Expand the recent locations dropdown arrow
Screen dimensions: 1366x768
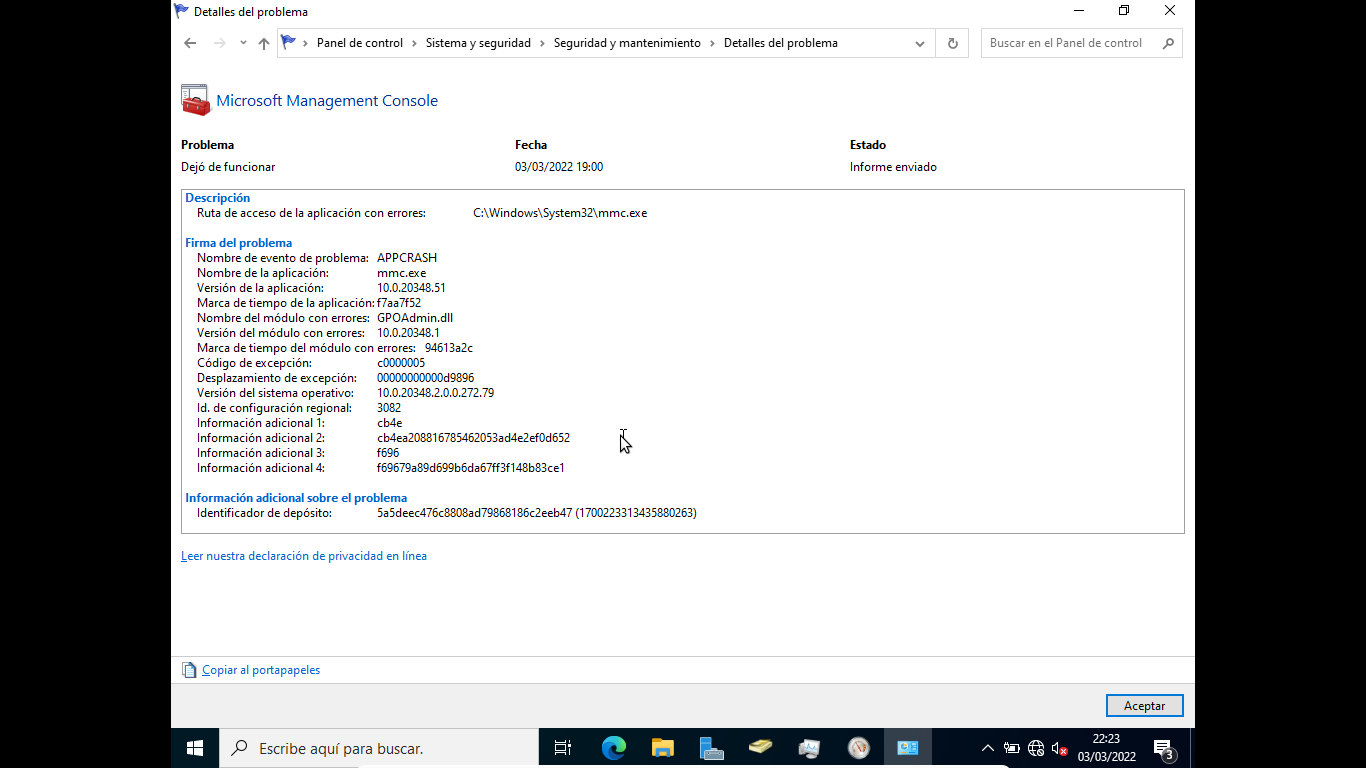tap(243, 43)
